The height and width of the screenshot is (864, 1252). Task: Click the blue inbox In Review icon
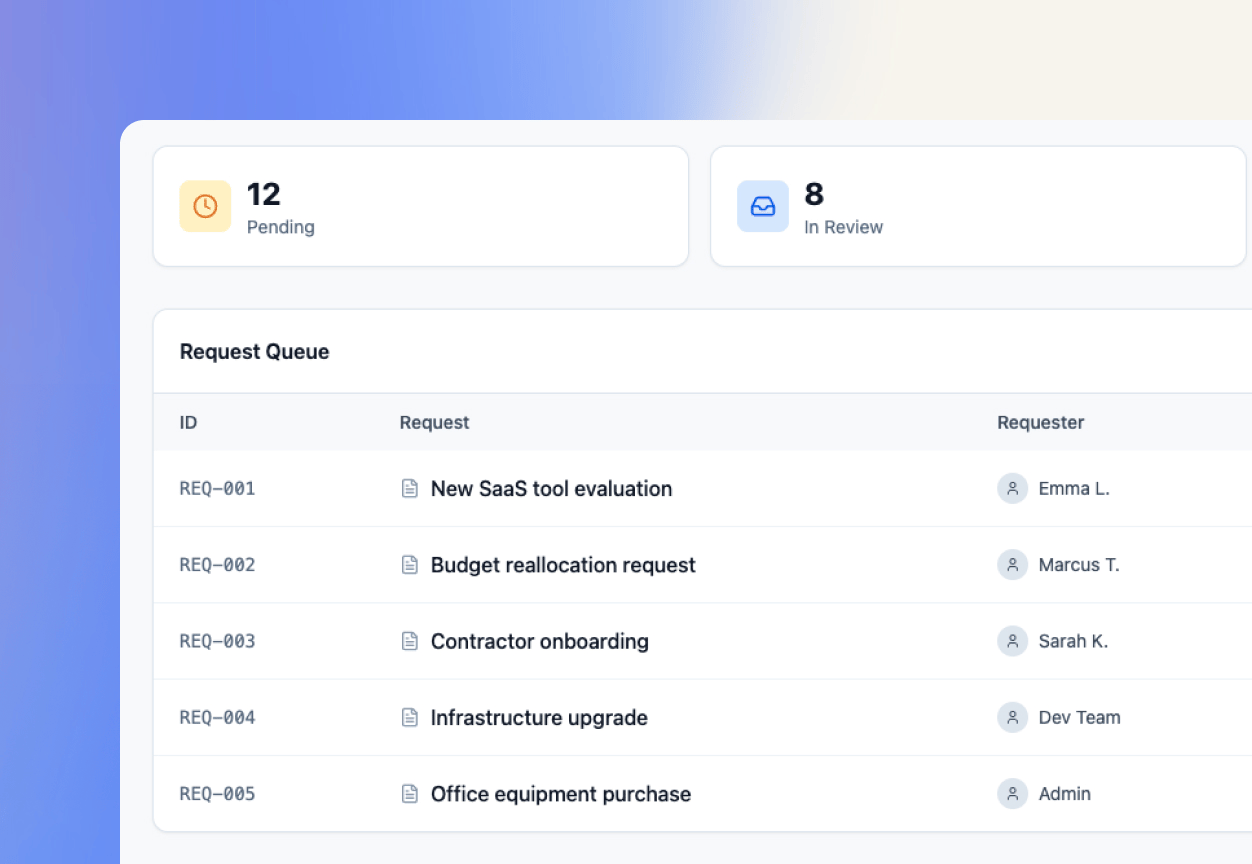point(763,206)
